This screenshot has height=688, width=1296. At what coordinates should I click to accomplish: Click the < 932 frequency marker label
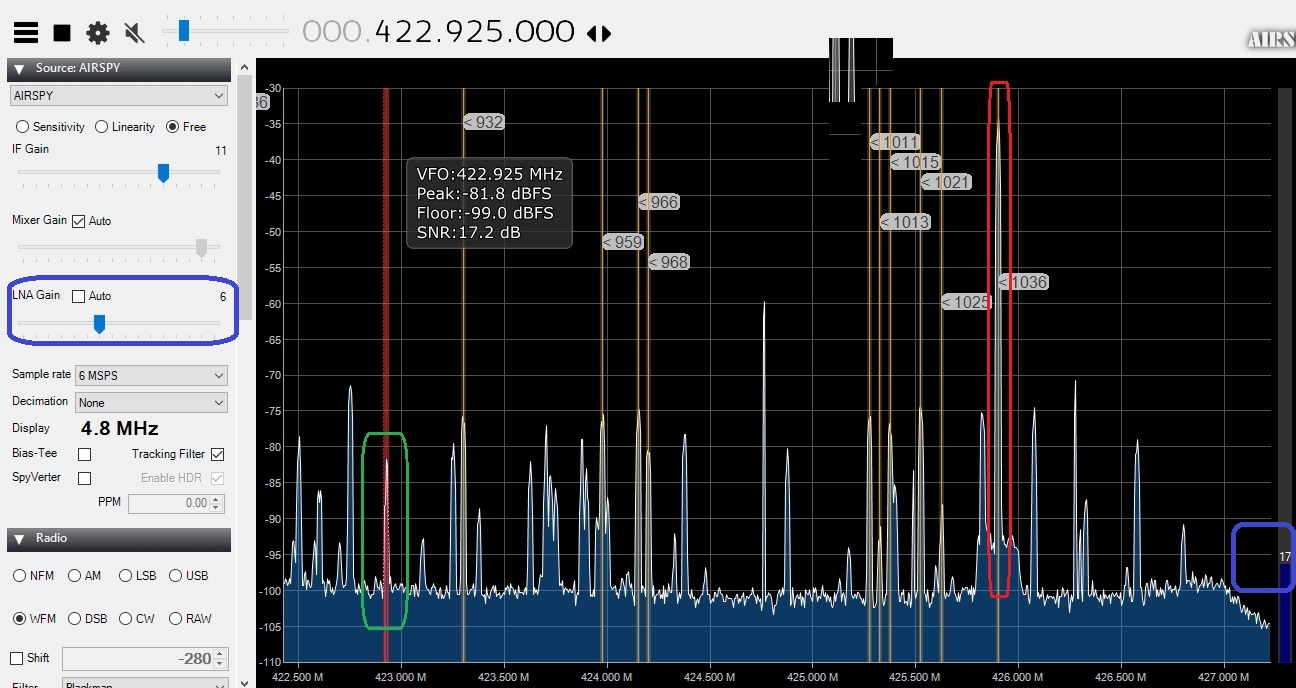484,122
